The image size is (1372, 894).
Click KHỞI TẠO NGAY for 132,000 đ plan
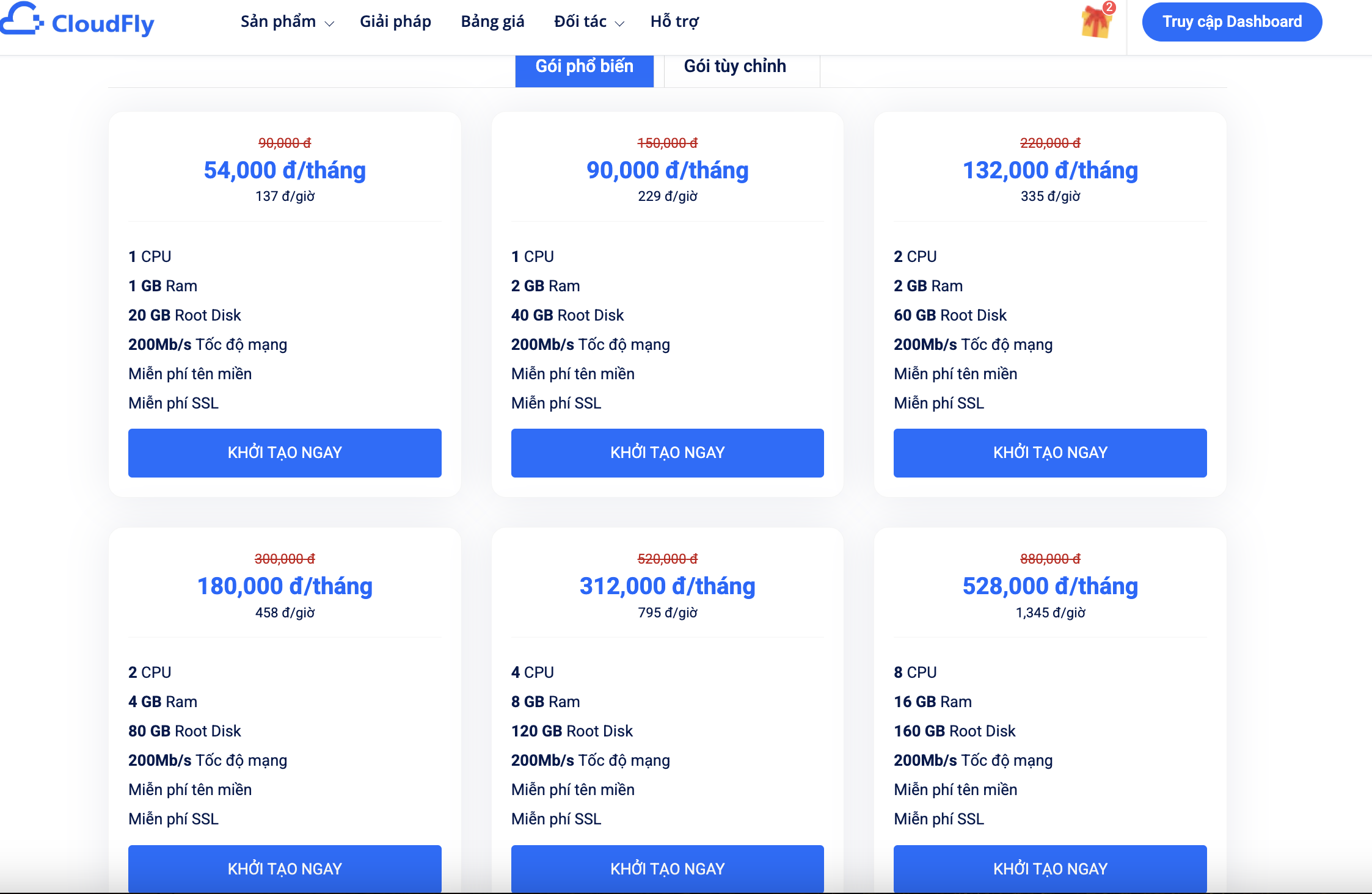[x=1050, y=452]
